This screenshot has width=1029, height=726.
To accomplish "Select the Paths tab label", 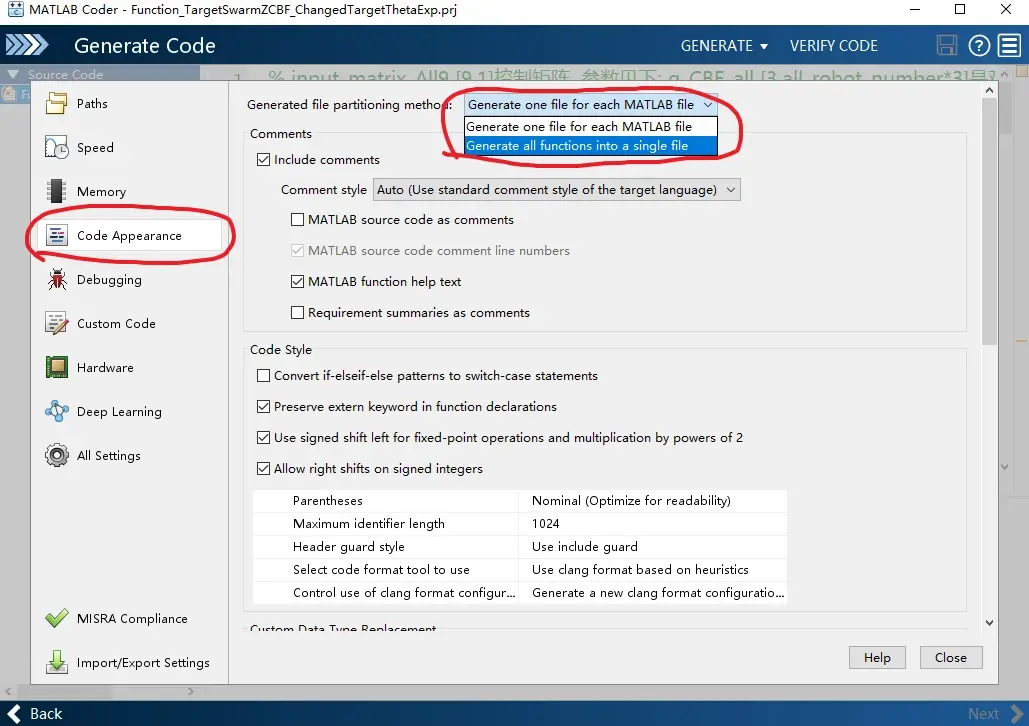I will [x=92, y=104].
